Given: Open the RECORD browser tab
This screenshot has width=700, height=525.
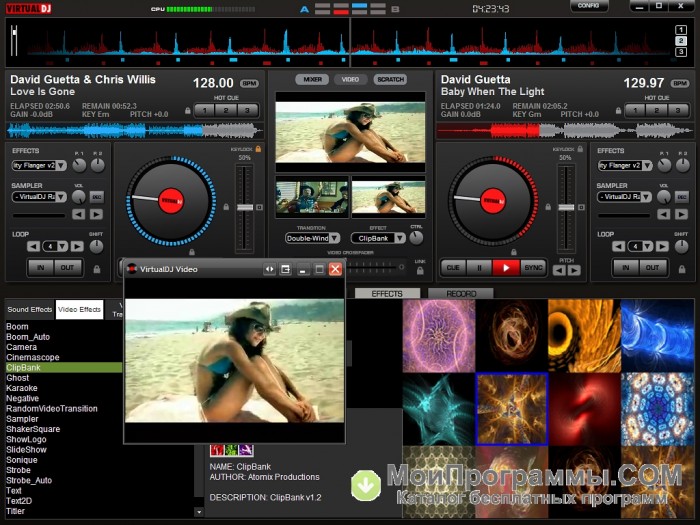Looking at the screenshot, I should 461,293.
